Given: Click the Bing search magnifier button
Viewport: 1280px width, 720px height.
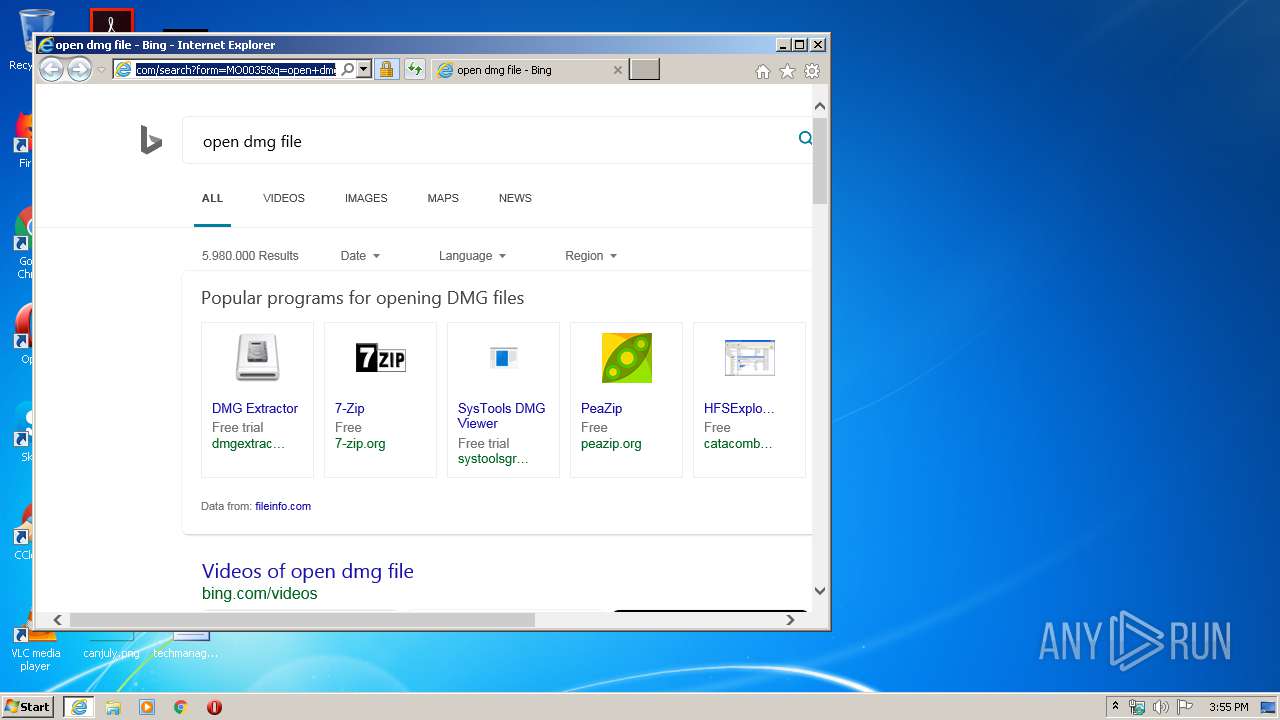Looking at the screenshot, I should pos(805,138).
